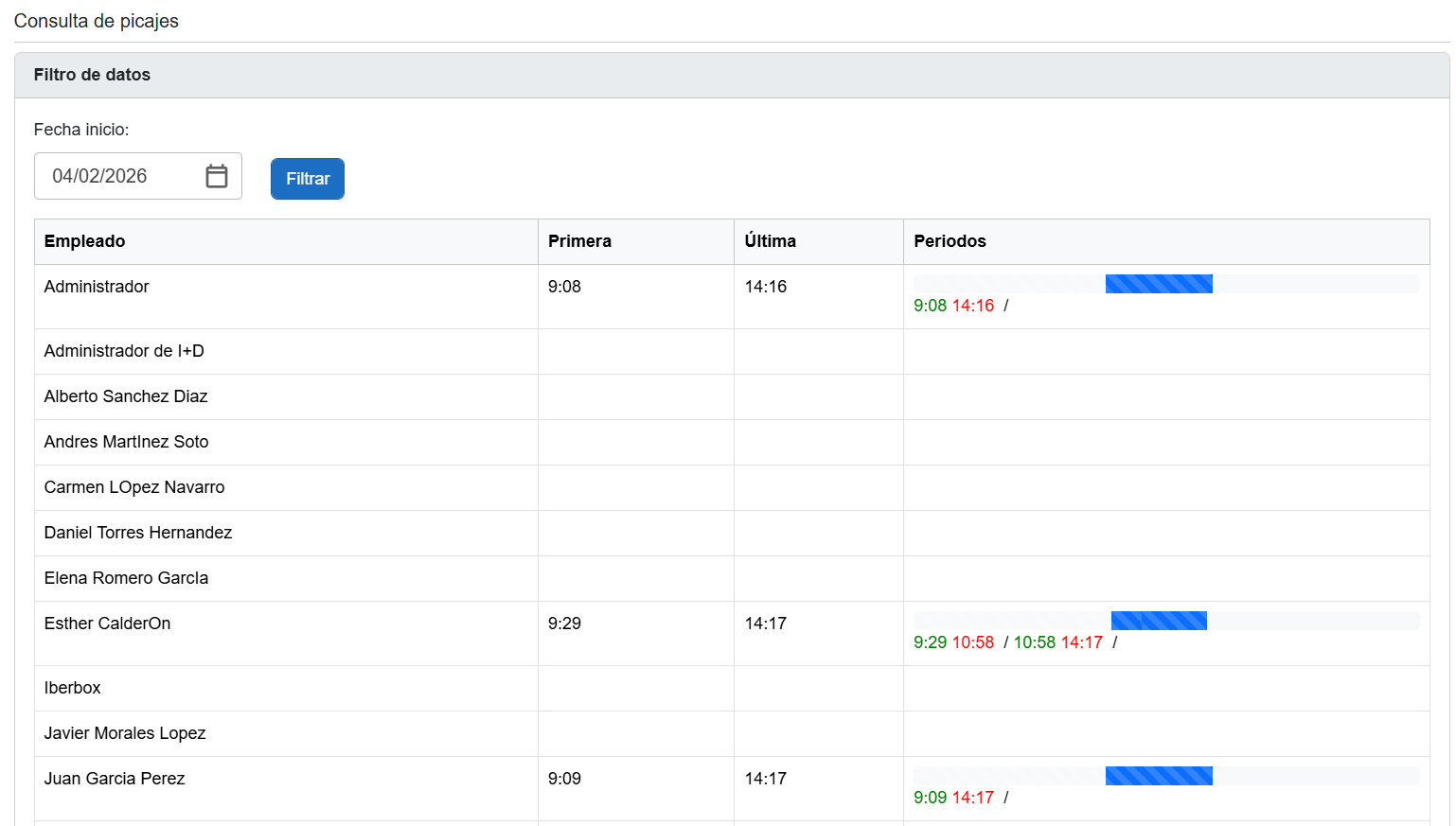Click Esther CalderOn's blue period bar

(1158, 621)
